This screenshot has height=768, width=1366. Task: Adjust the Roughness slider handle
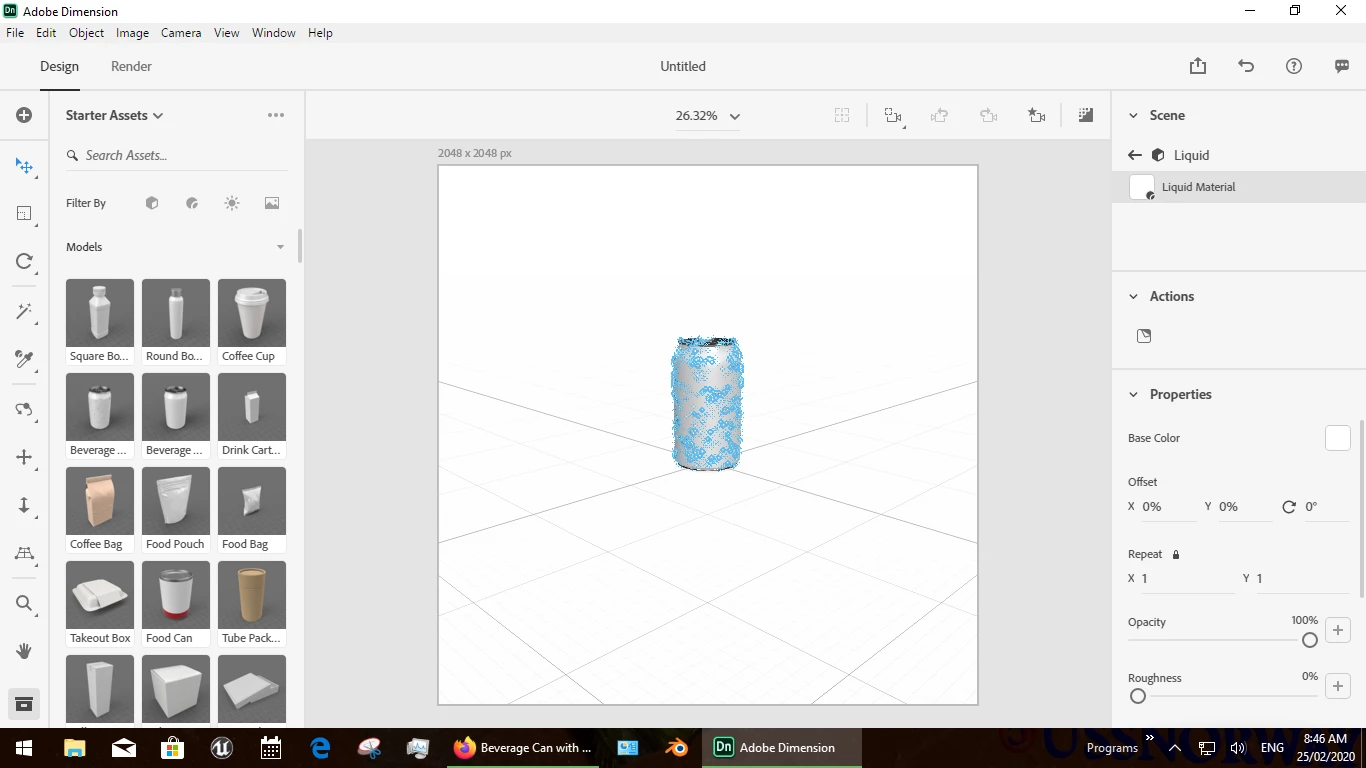(x=1137, y=696)
